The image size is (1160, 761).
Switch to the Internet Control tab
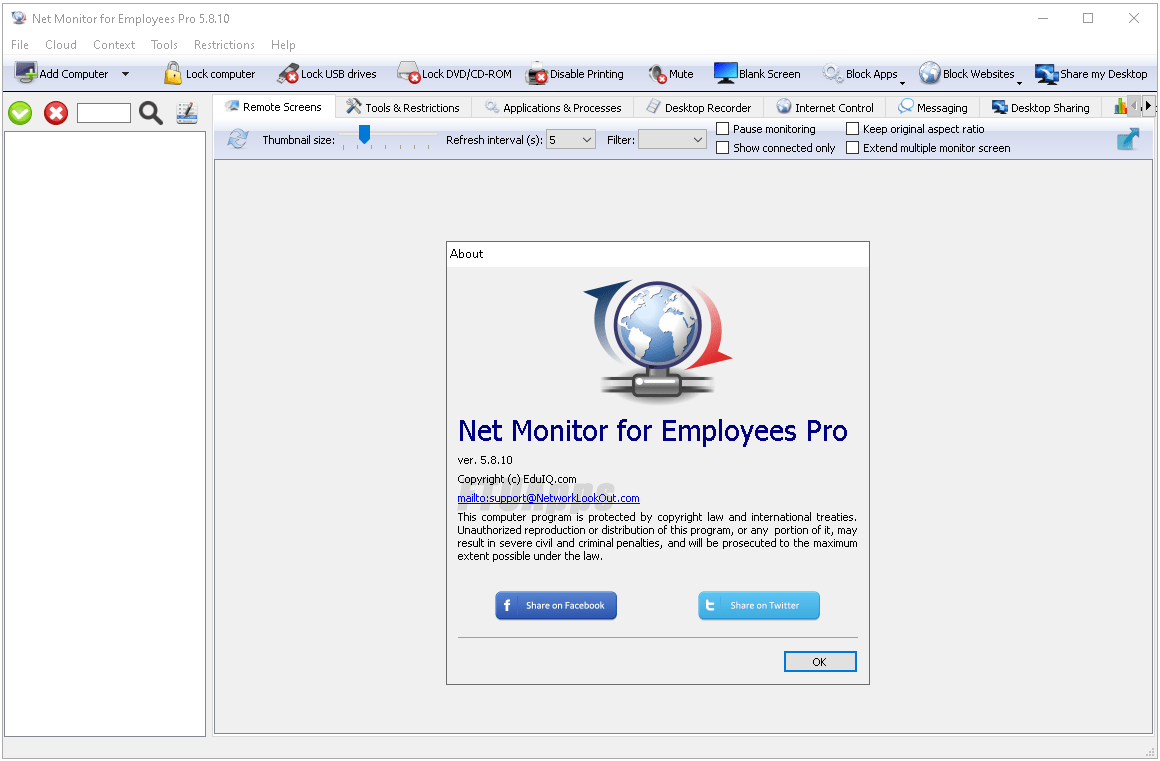[x=825, y=107]
